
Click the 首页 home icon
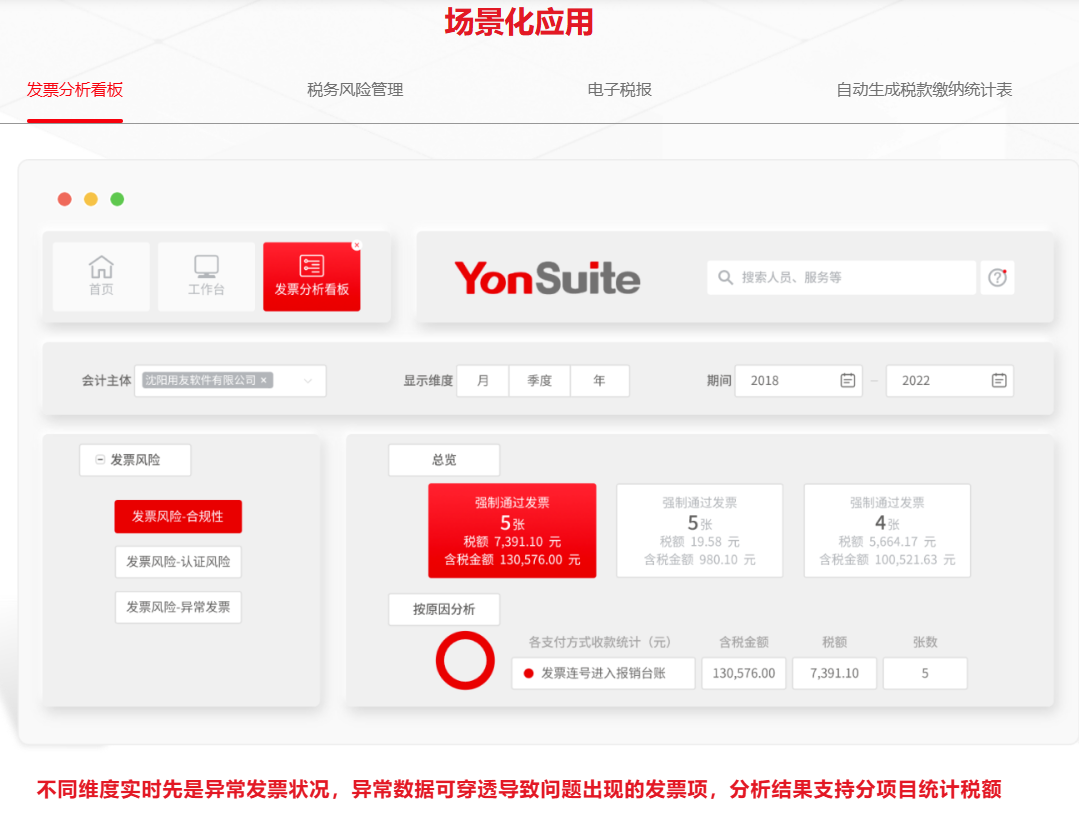pyautogui.click(x=101, y=267)
